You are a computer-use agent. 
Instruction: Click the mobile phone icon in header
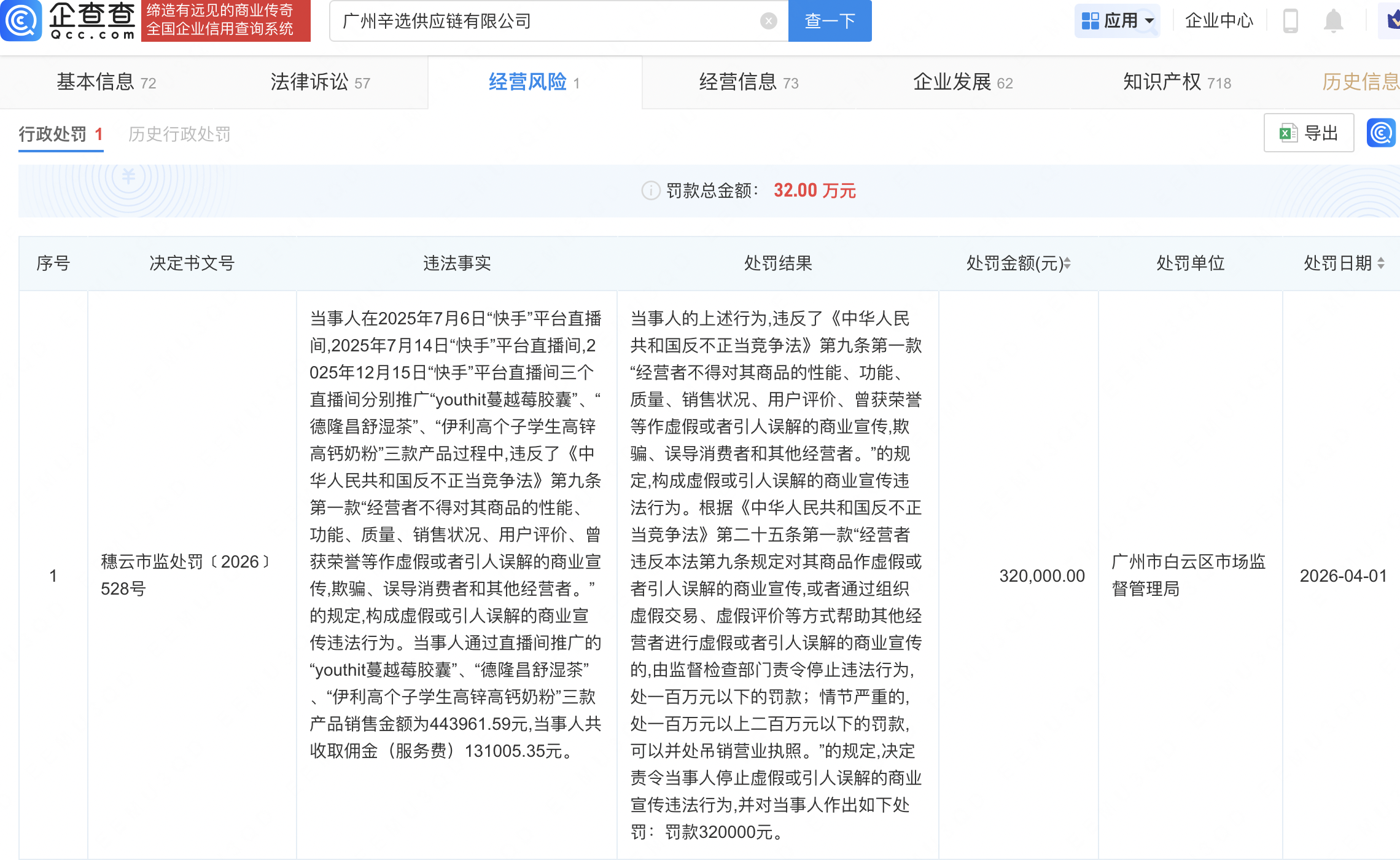[x=1290, y=21]
